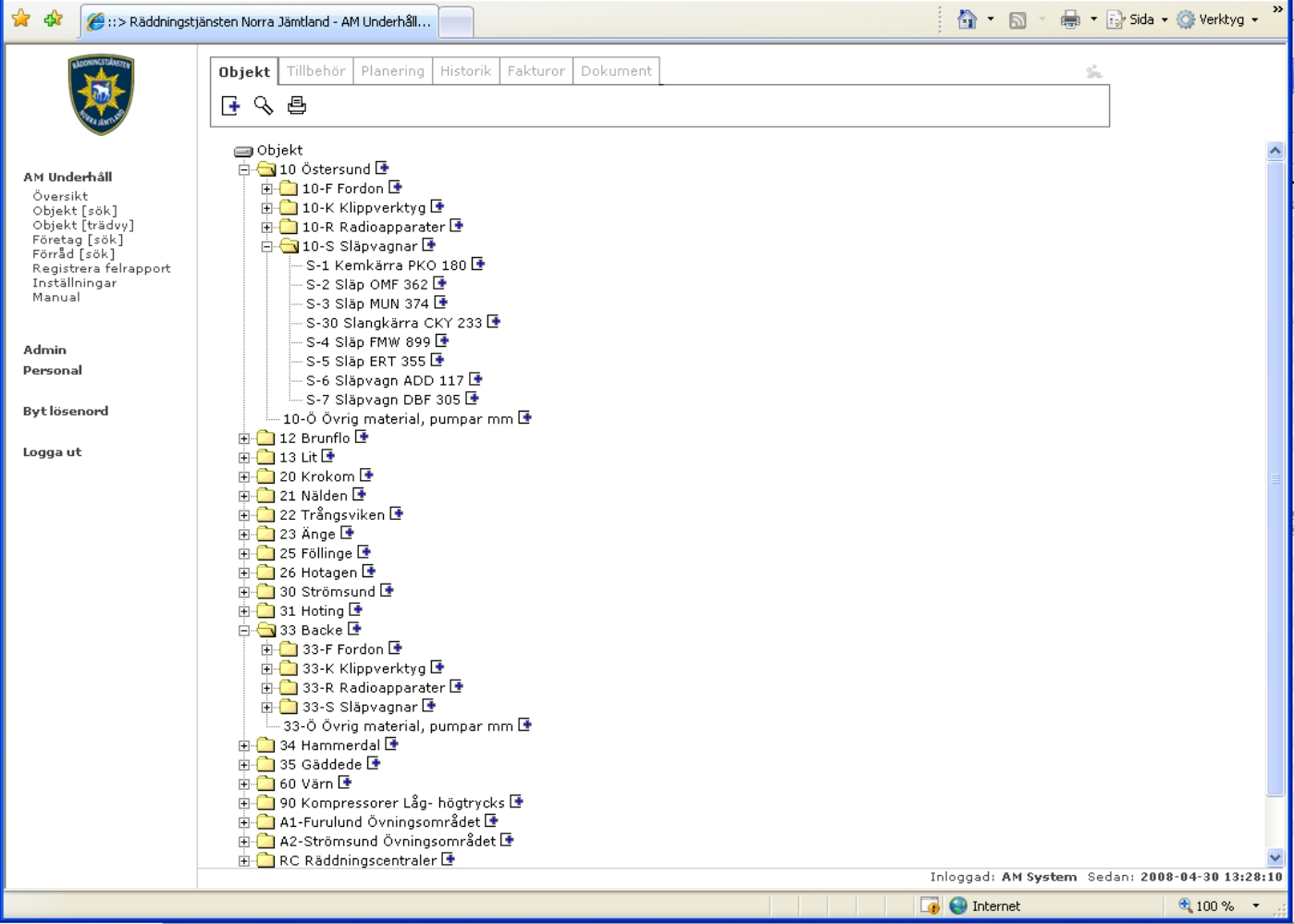Image resolution: width=1294 pixels, height=924 pixels.
Task: Select S-30 Slangkärra CKY 233 item
Action: coord(394,323)
